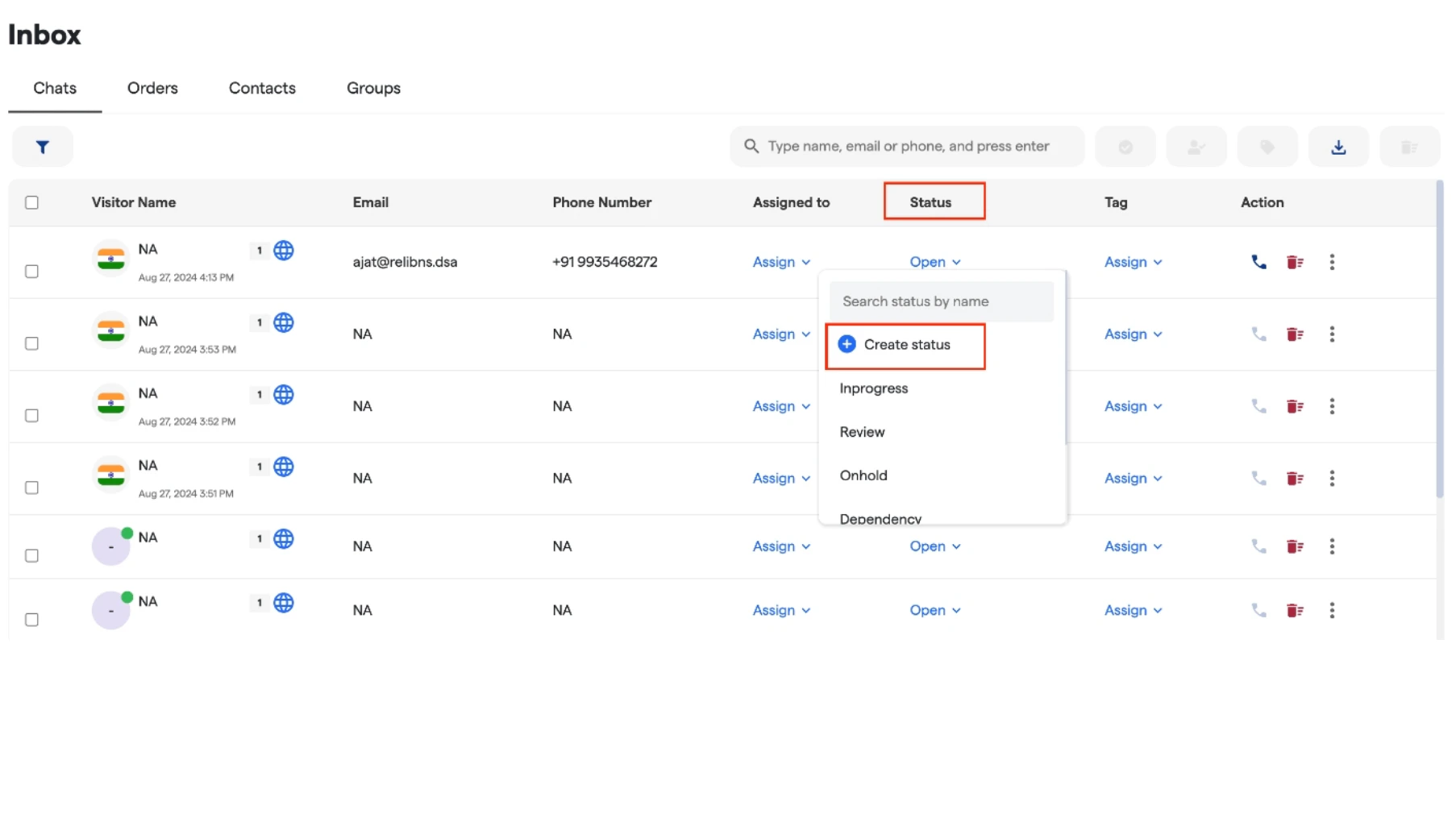This screenshot has width=1456, height=822.
Task: Switch to the Chats tab
Action: (x=55, y=88)
